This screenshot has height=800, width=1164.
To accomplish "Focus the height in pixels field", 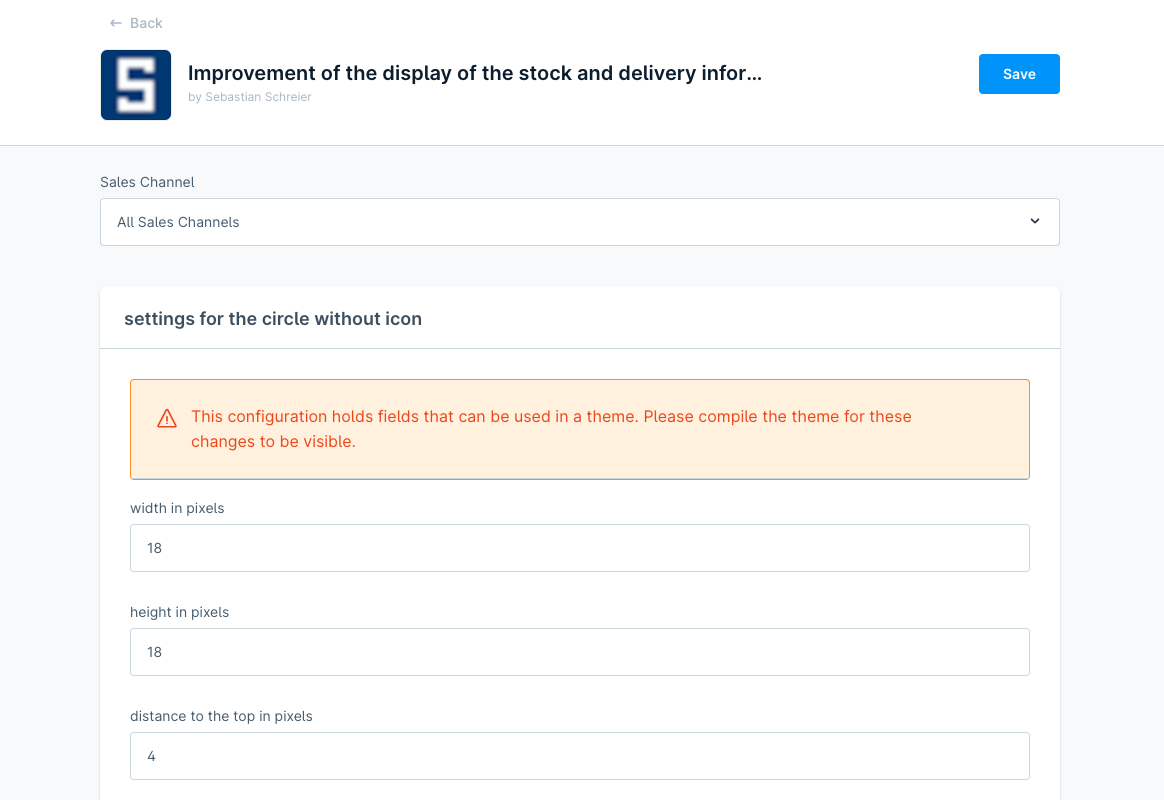I will [x=580, y=652].
